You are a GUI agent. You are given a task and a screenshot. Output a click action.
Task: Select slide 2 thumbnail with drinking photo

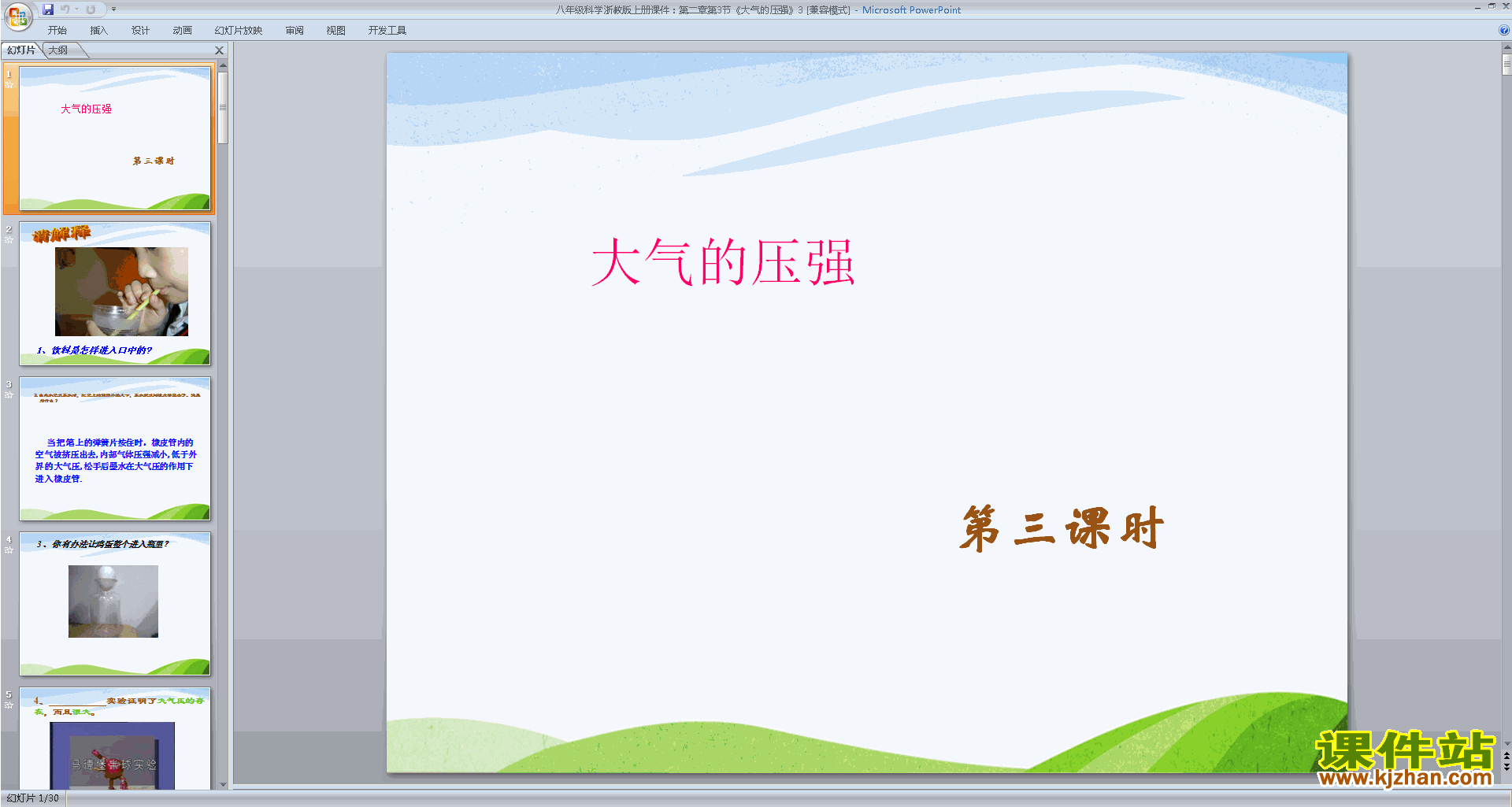point(115,294)
